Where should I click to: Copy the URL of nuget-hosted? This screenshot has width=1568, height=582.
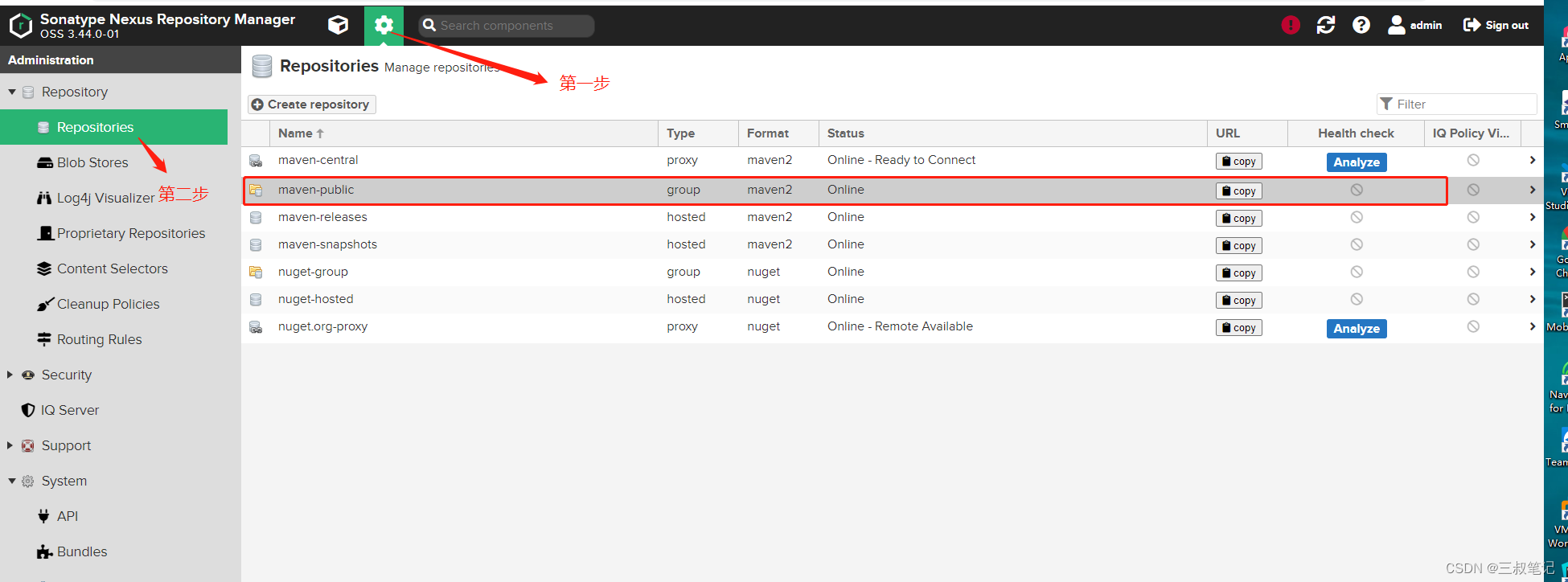coord(1238,301)
